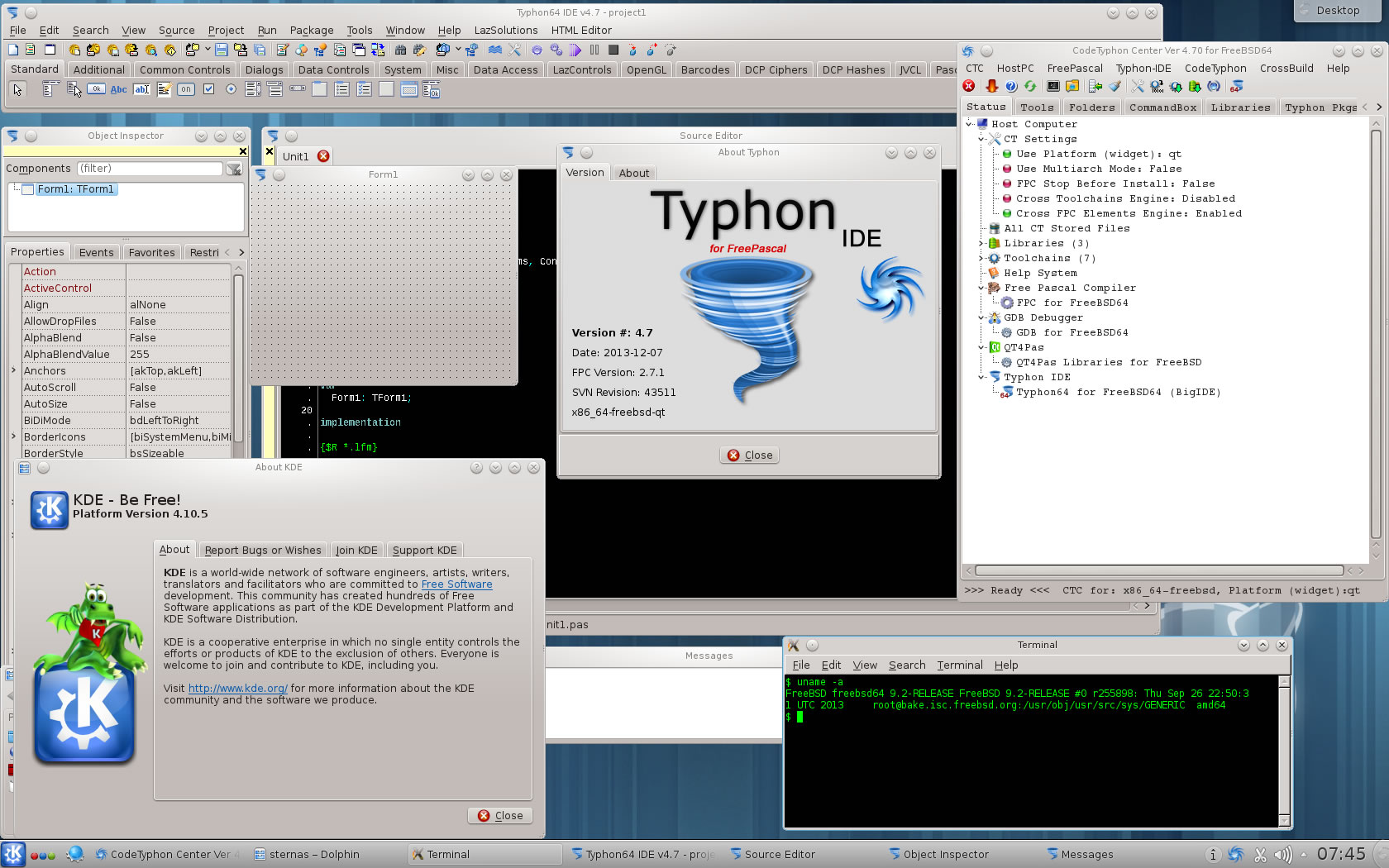Collapse the GDB Debugger tree node
1389x868 pixels.
(981, 317)
